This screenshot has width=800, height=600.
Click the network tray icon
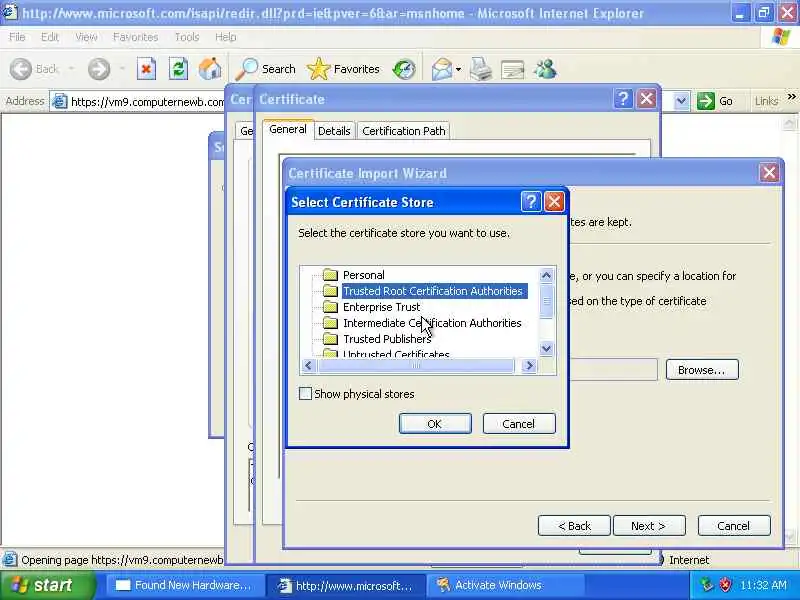point(707,585)
